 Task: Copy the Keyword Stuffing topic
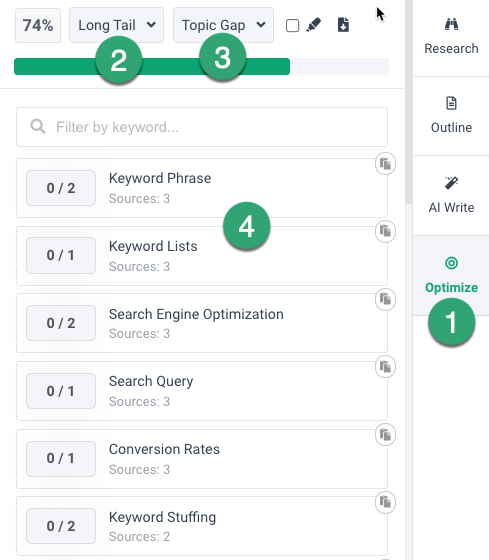pos(385,502)
